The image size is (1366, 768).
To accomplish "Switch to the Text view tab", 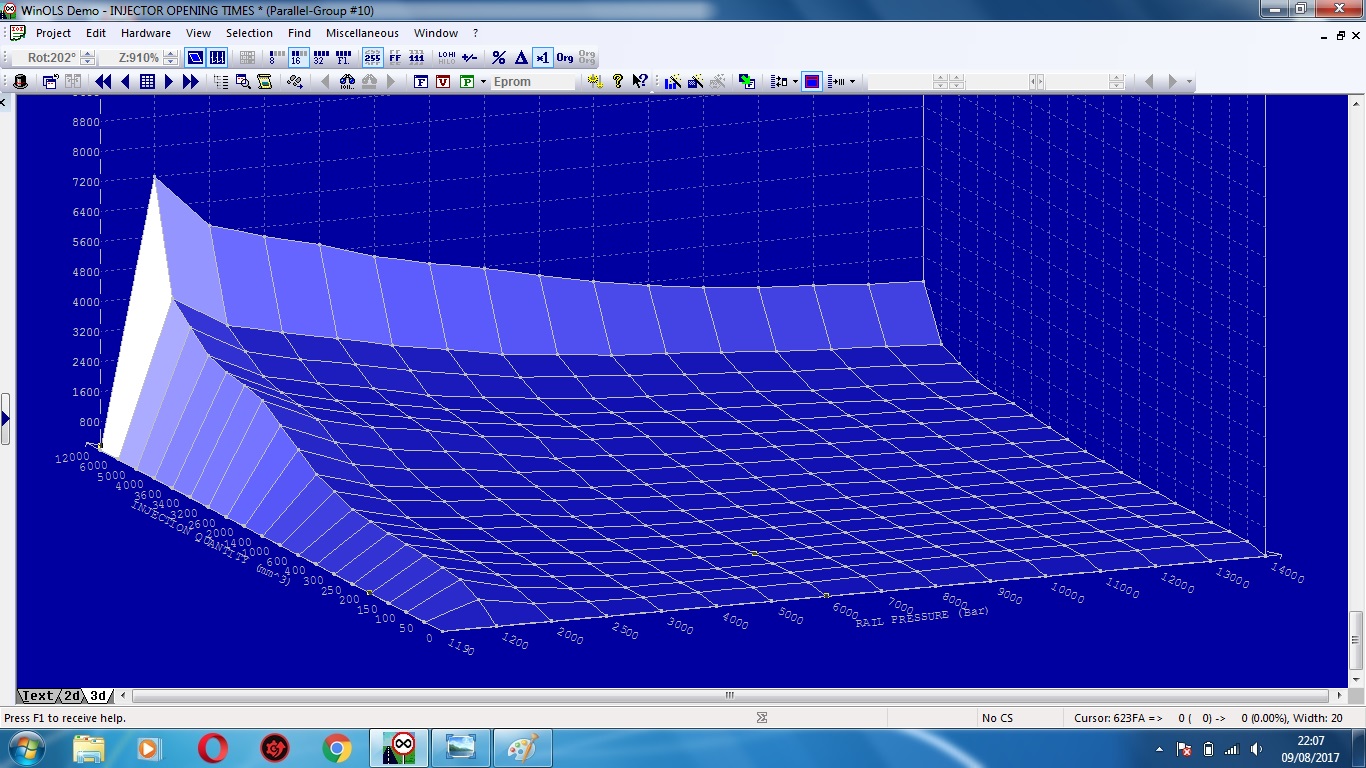I will coord(38,696).
